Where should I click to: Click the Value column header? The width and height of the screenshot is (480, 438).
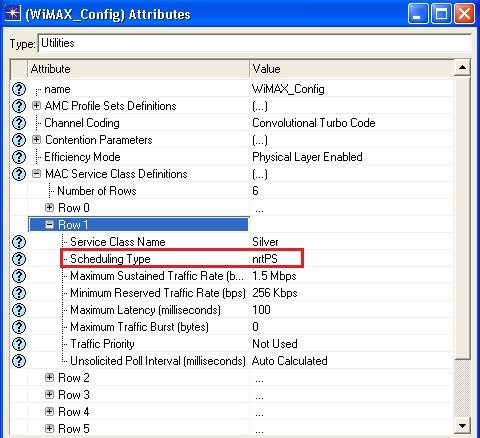[x=352, y=69]
